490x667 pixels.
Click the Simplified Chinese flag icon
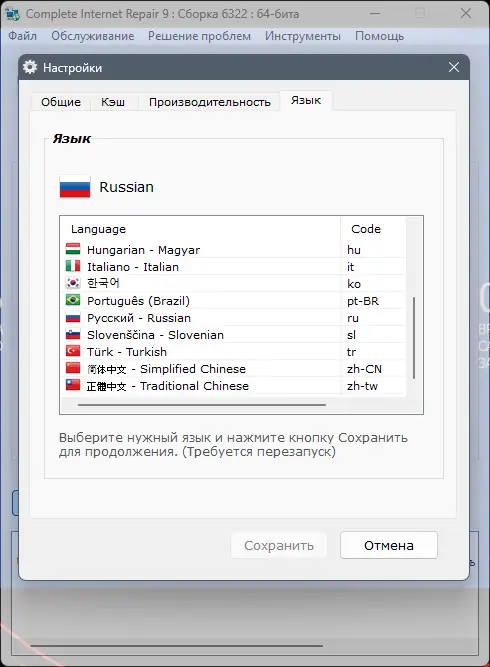pyautogui.click(x=73, y=368)
